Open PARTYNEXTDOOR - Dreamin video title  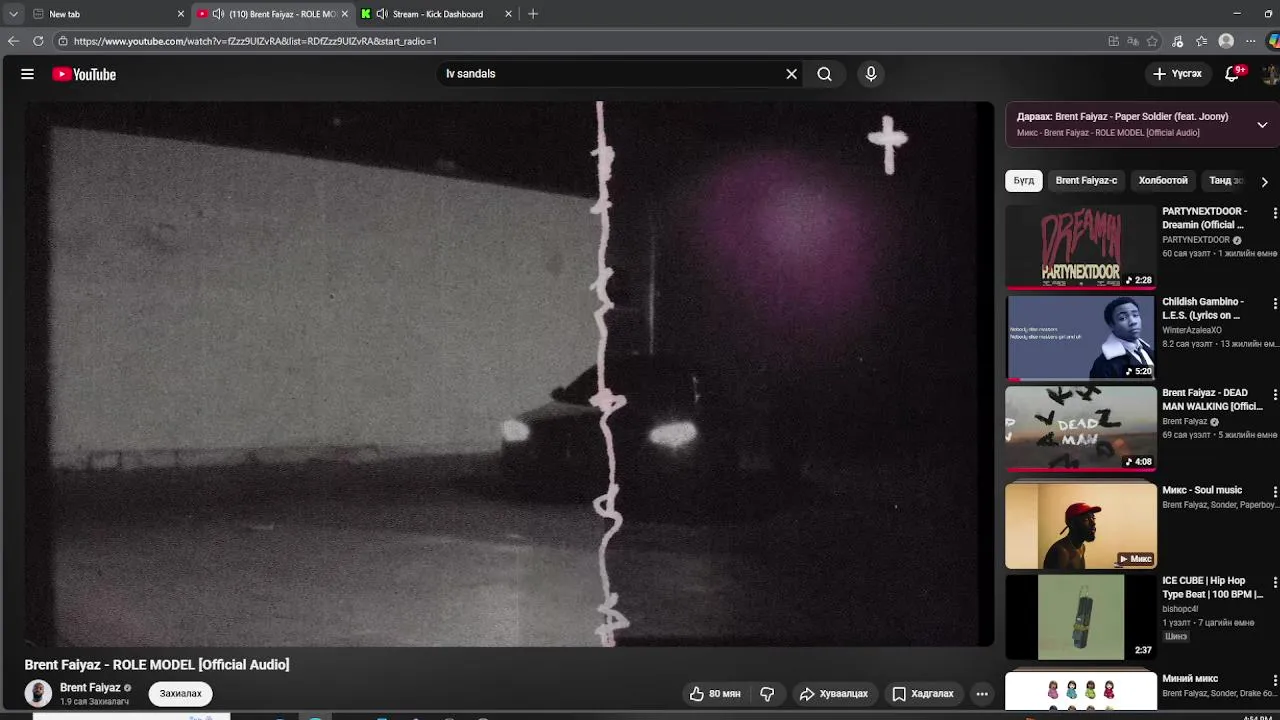tap(1204, 218)
